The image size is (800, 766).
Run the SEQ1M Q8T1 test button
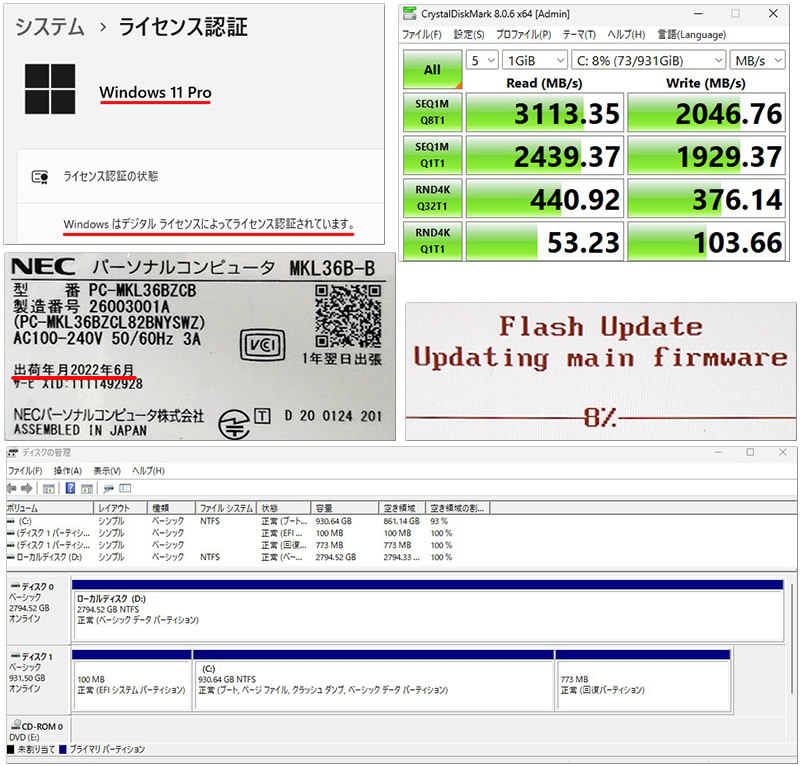point(432,112)
